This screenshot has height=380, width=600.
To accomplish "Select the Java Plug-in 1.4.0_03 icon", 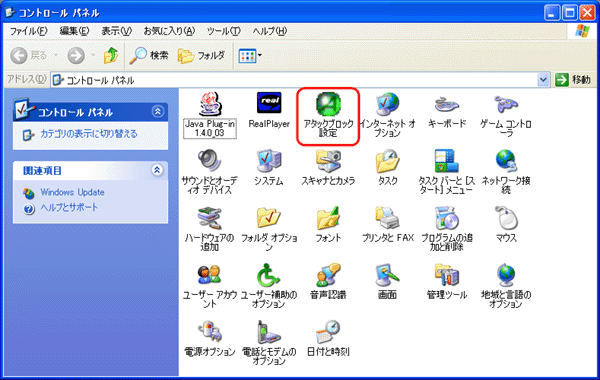I will tap(210, 114).
